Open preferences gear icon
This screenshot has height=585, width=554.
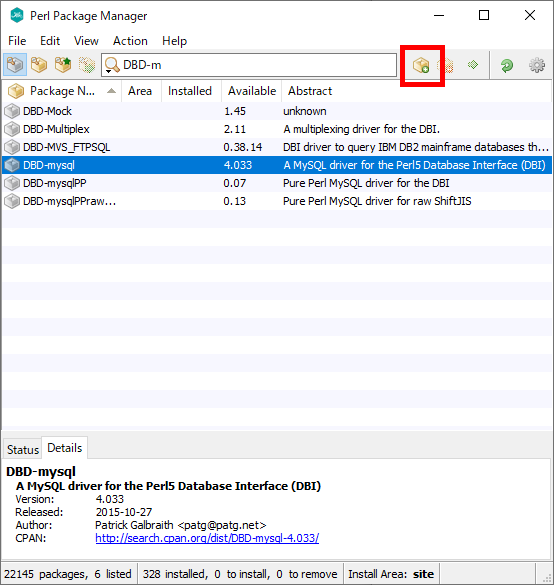click(x=537, y=65)
